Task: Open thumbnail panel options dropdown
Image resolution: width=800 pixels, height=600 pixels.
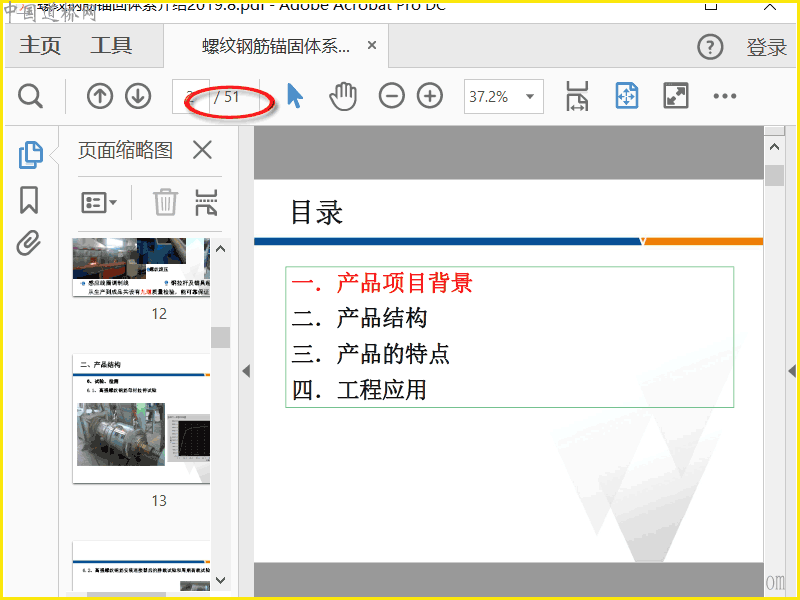Action: click(99, 203)
